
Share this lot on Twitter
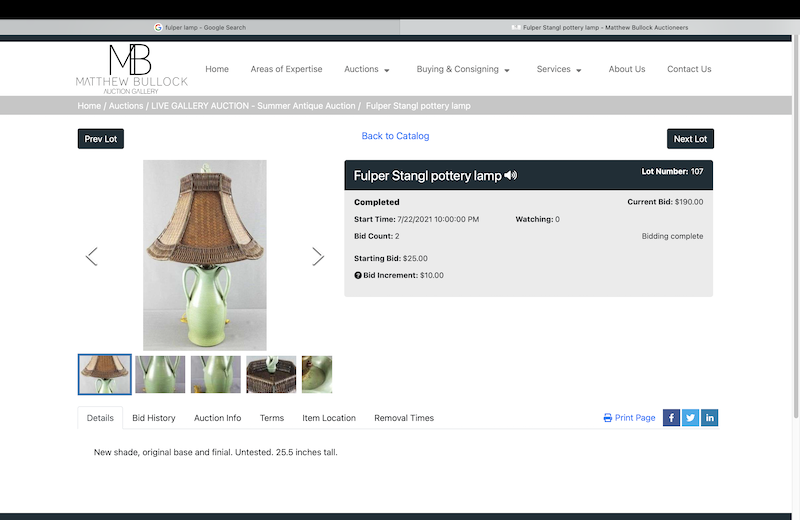690,418
